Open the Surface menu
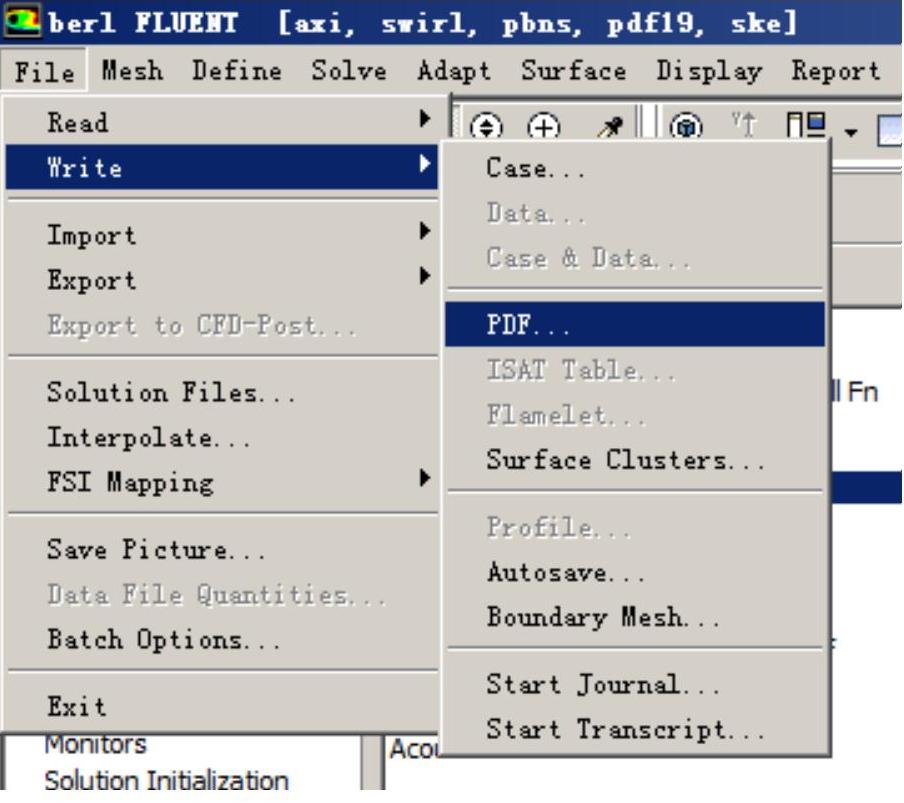904x803 pixels. pyautogui.click(x=574, y=71)
